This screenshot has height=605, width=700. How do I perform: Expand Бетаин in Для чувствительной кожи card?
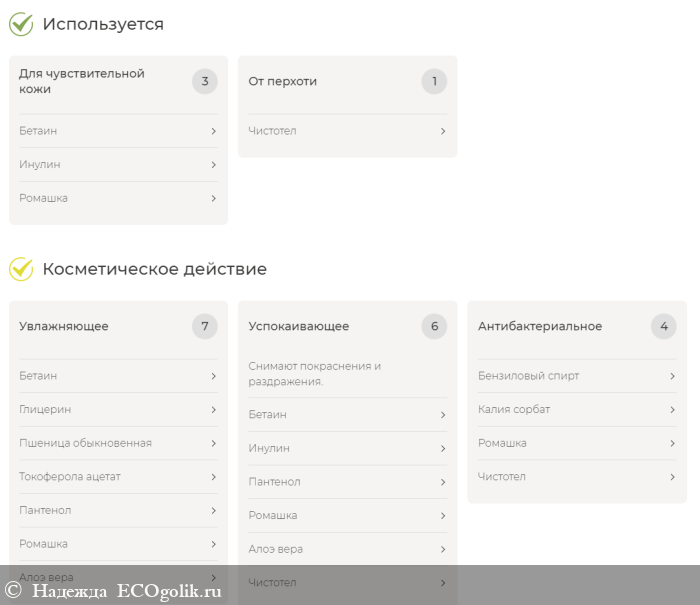[x=118, y=131]
